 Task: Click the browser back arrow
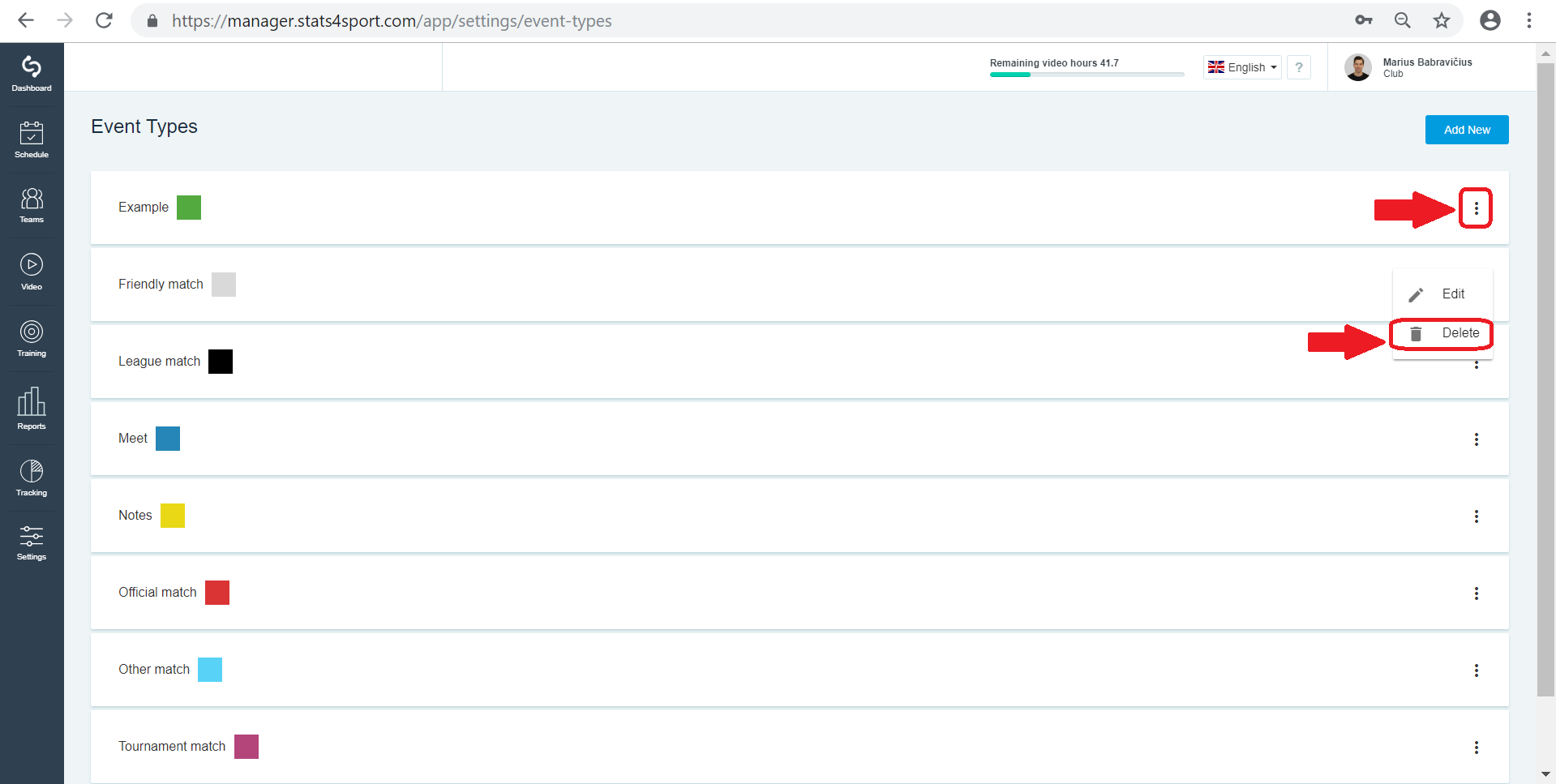(26, 20)
